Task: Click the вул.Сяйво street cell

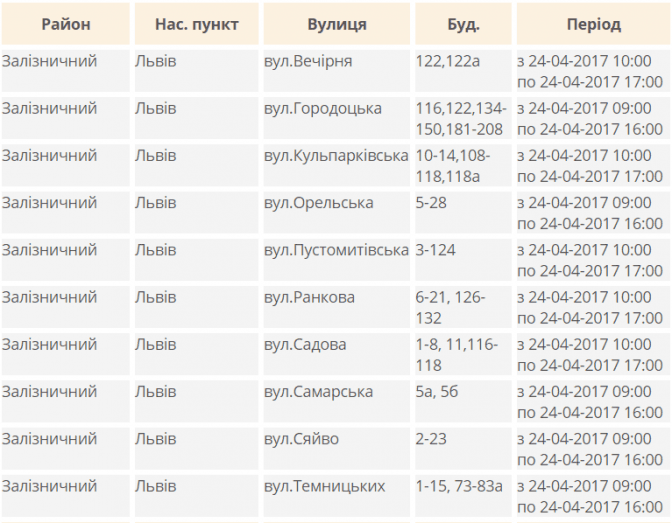Action: [x=301, y=439]
